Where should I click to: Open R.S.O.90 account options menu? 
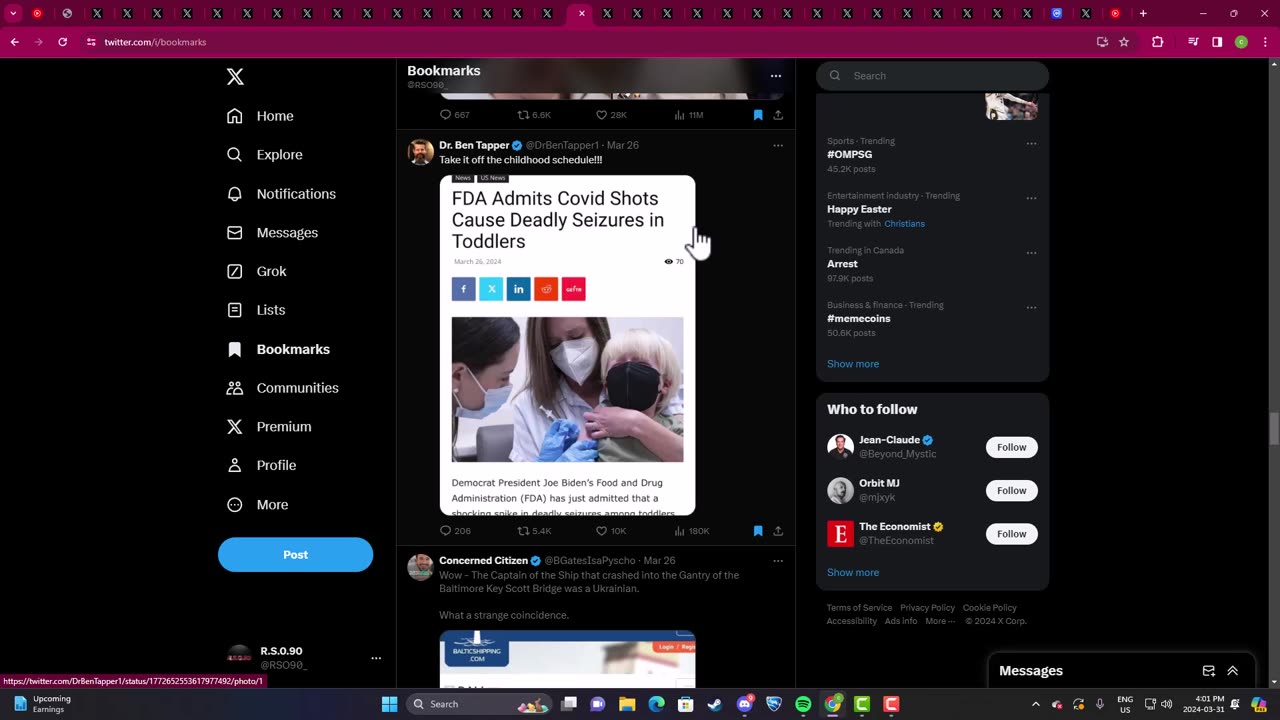click(x=376, y=658)
